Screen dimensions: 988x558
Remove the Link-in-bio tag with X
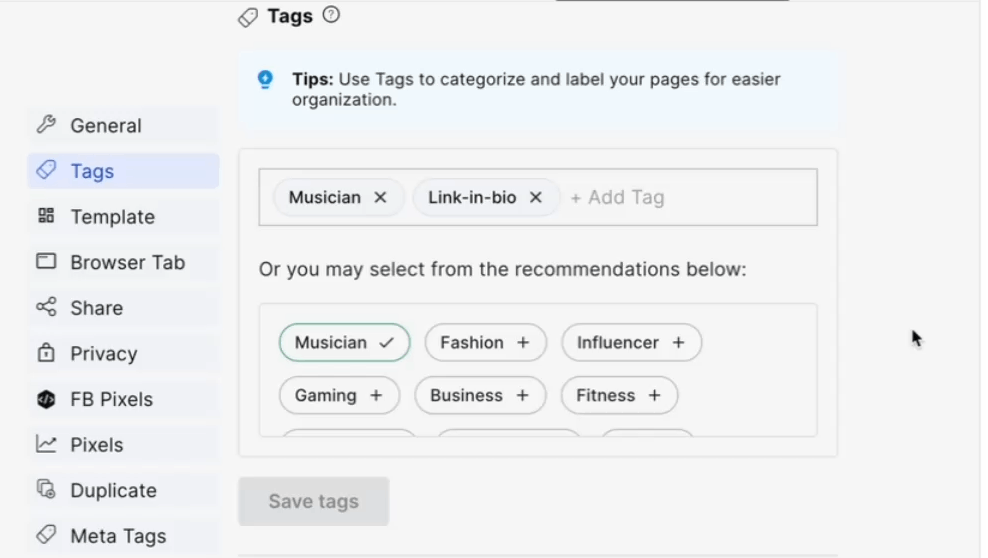pyautogui.click(x=536, y=197)
